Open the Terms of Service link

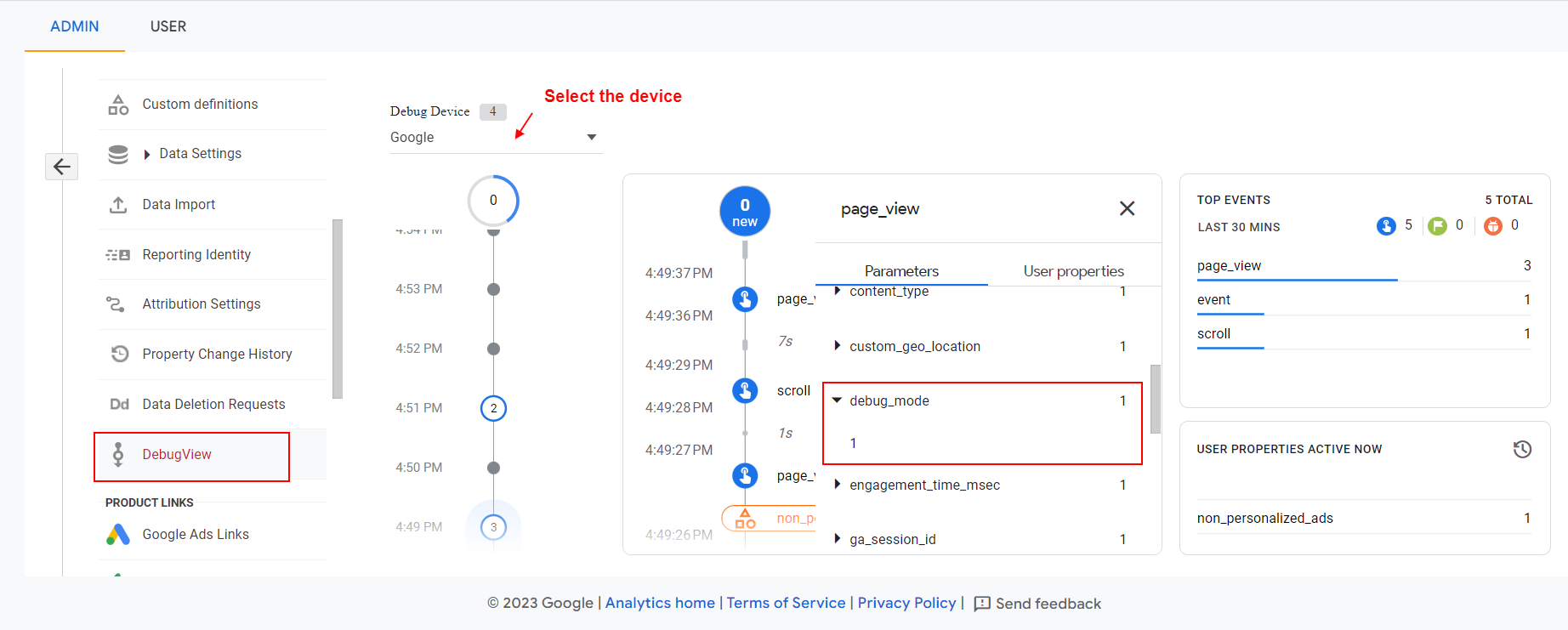click(786, 603)
